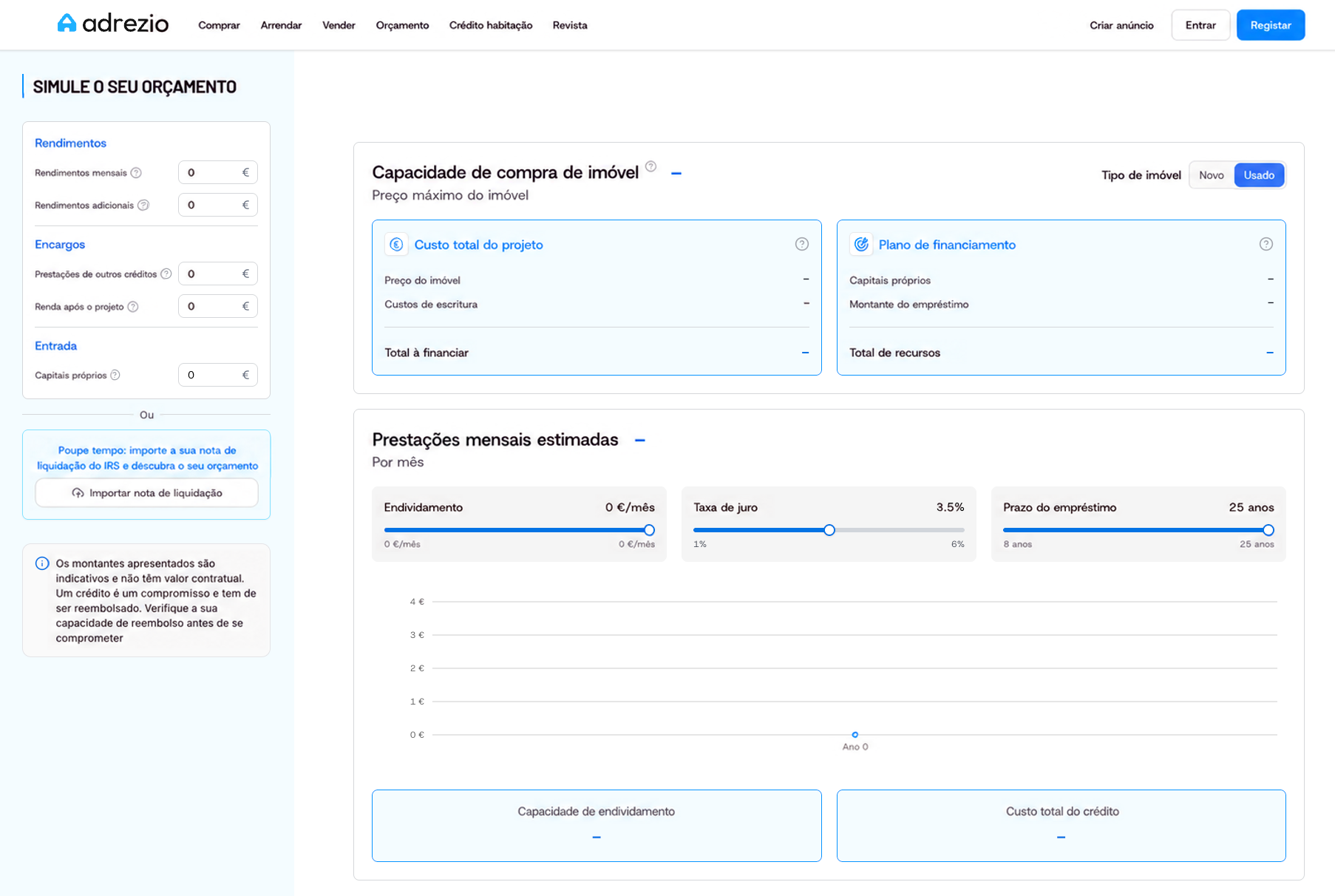Focus Capitais próprios input in Entrada
The image size is (1335, 896).
point(218,375)
